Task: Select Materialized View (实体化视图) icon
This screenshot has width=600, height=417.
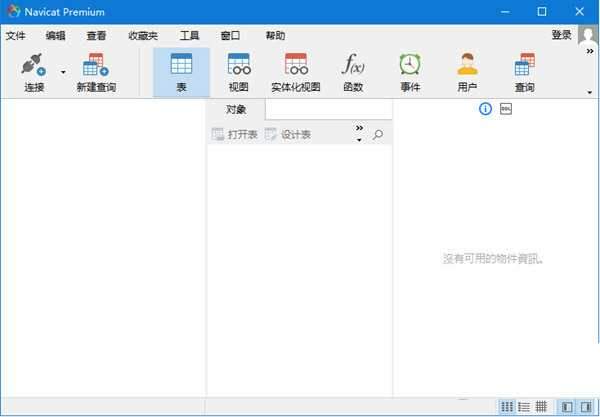Action: pos(295,68)
